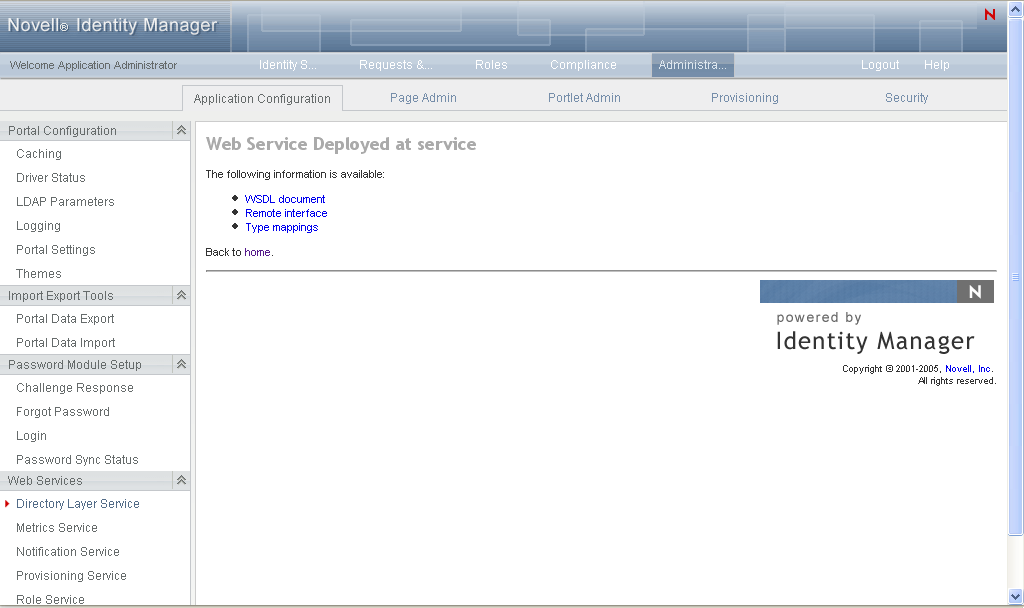This screenshot has height=608, width=1024.
Task: Open the Type mappings link
Action: point(281,227)
